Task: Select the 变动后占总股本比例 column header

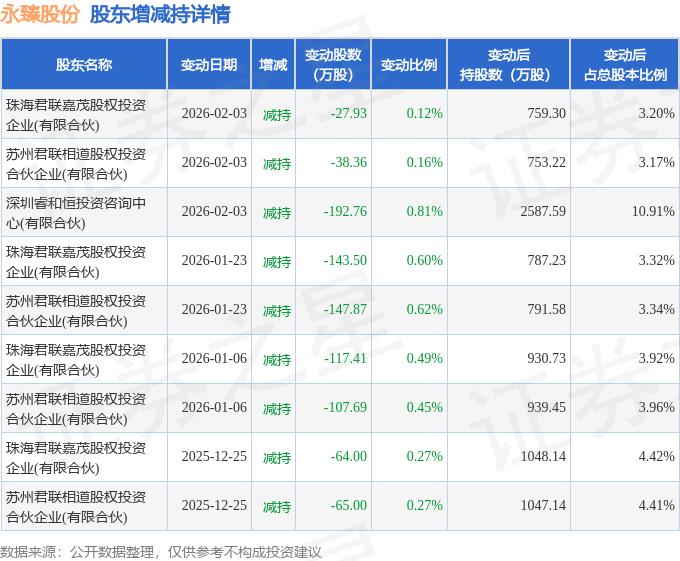Action: coord(625,65)
